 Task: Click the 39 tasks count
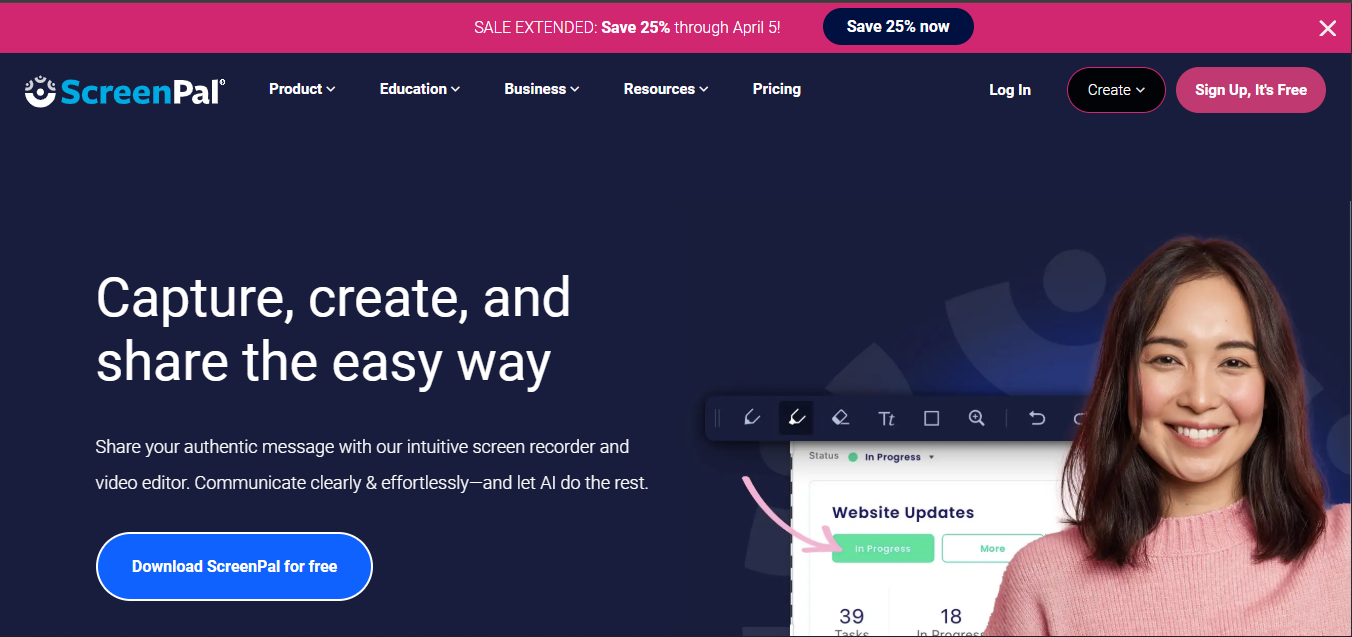click(x=852, y=616)
